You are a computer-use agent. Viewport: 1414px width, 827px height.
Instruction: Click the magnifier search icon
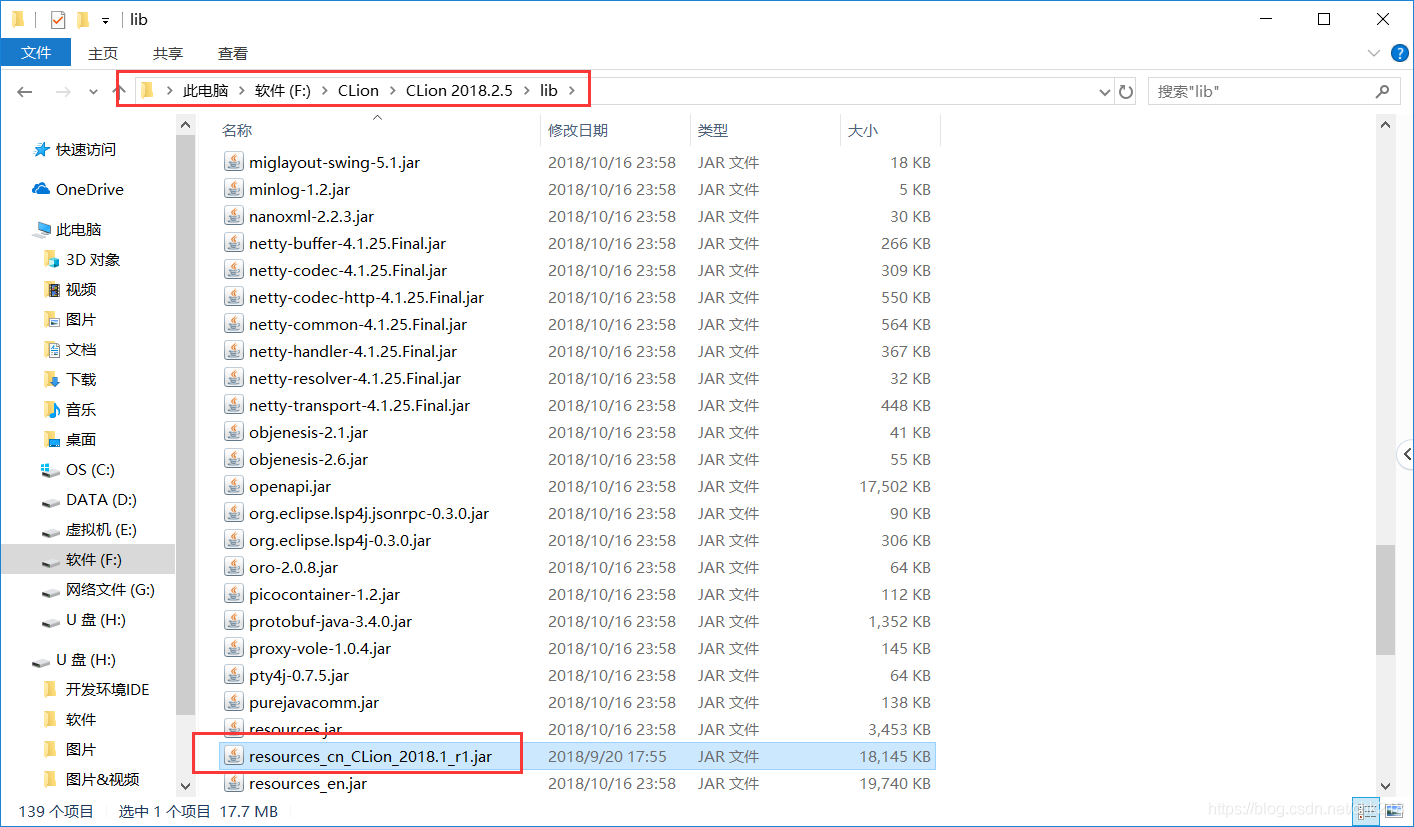(1382, 91)
